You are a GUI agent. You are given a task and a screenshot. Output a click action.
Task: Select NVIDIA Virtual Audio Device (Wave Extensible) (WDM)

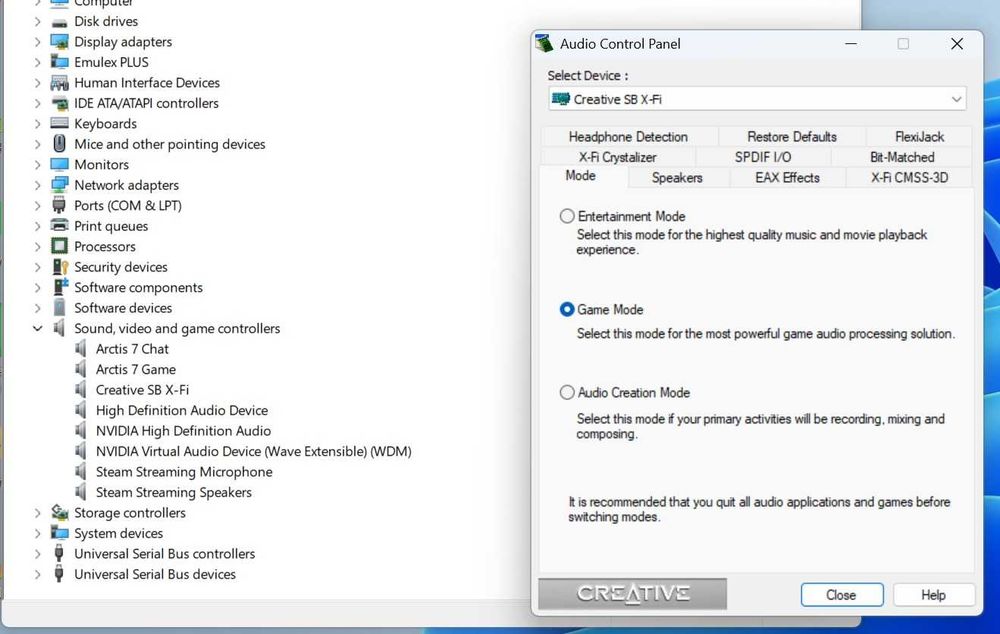253,451
